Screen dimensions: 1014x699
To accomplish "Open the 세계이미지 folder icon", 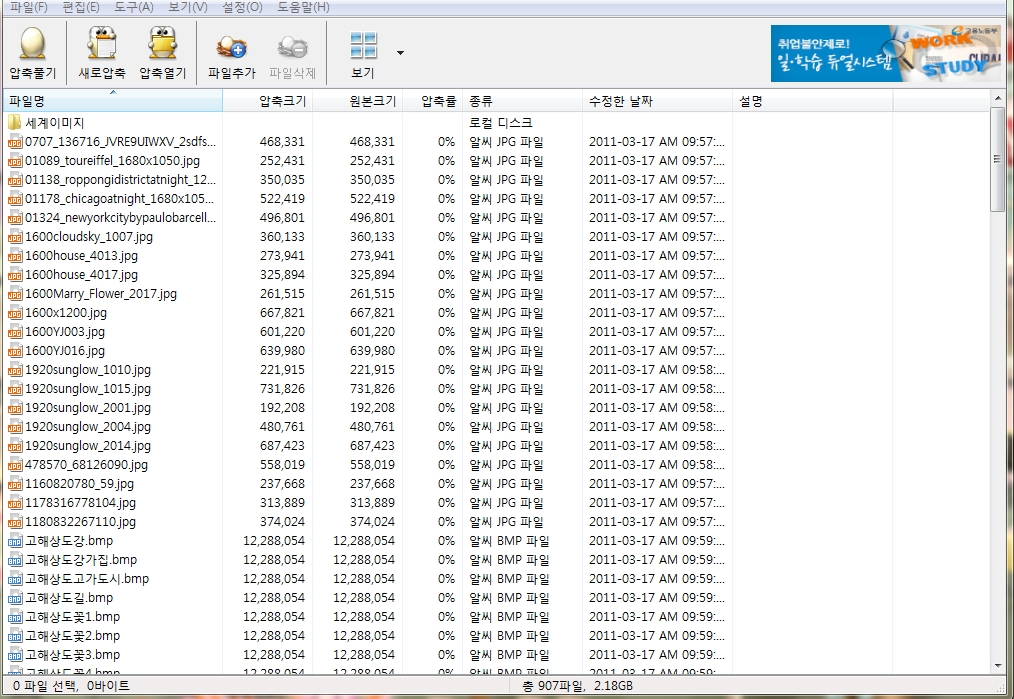I will point(15,123).
